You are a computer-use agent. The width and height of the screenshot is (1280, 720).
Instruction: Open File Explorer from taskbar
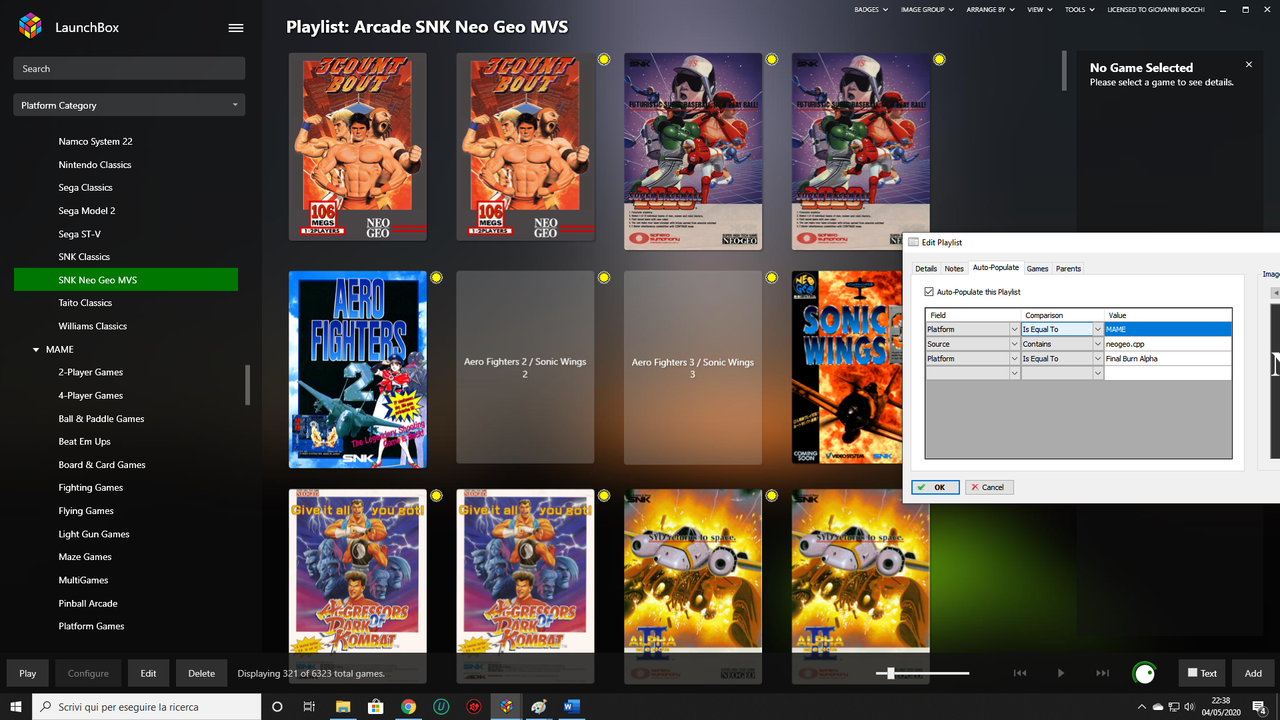click(x=342, y=706)
